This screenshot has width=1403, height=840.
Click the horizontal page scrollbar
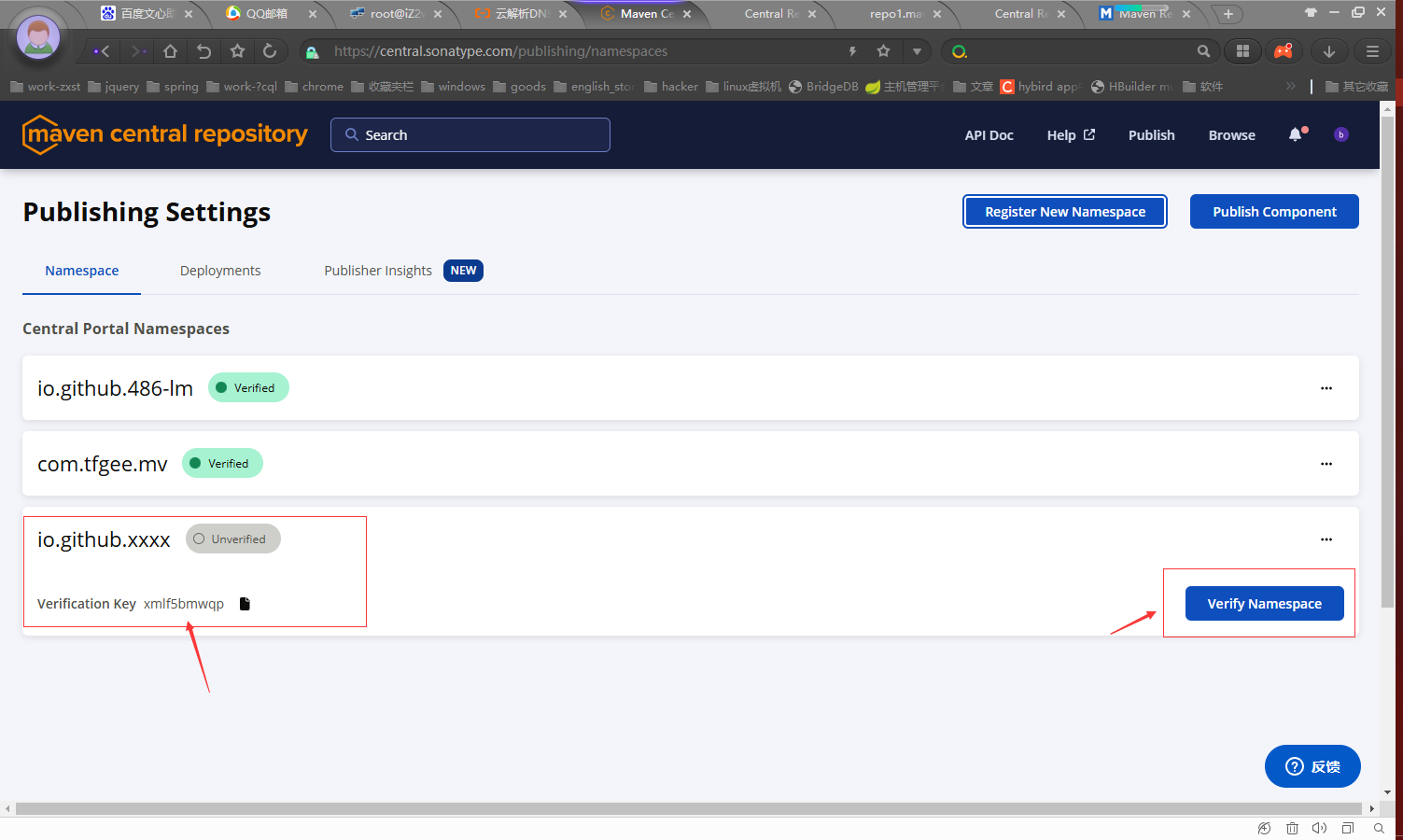point(689,808)
